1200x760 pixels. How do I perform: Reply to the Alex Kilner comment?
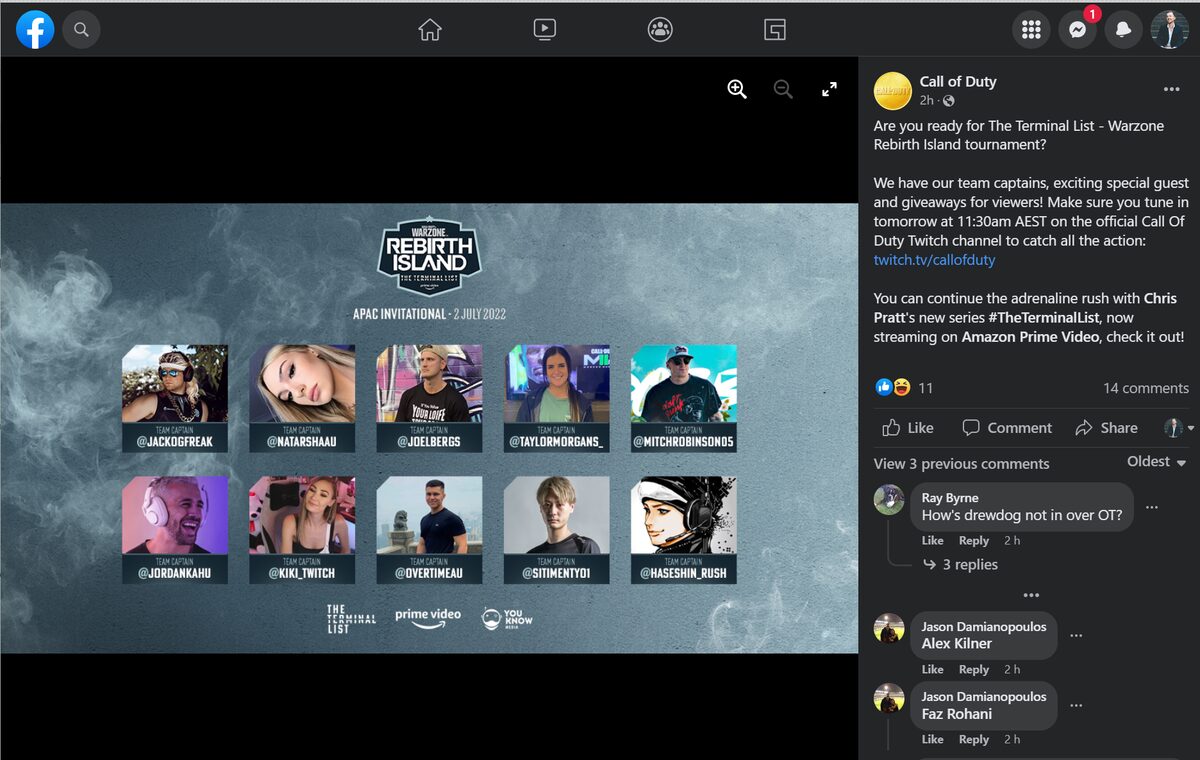[974, 670]
